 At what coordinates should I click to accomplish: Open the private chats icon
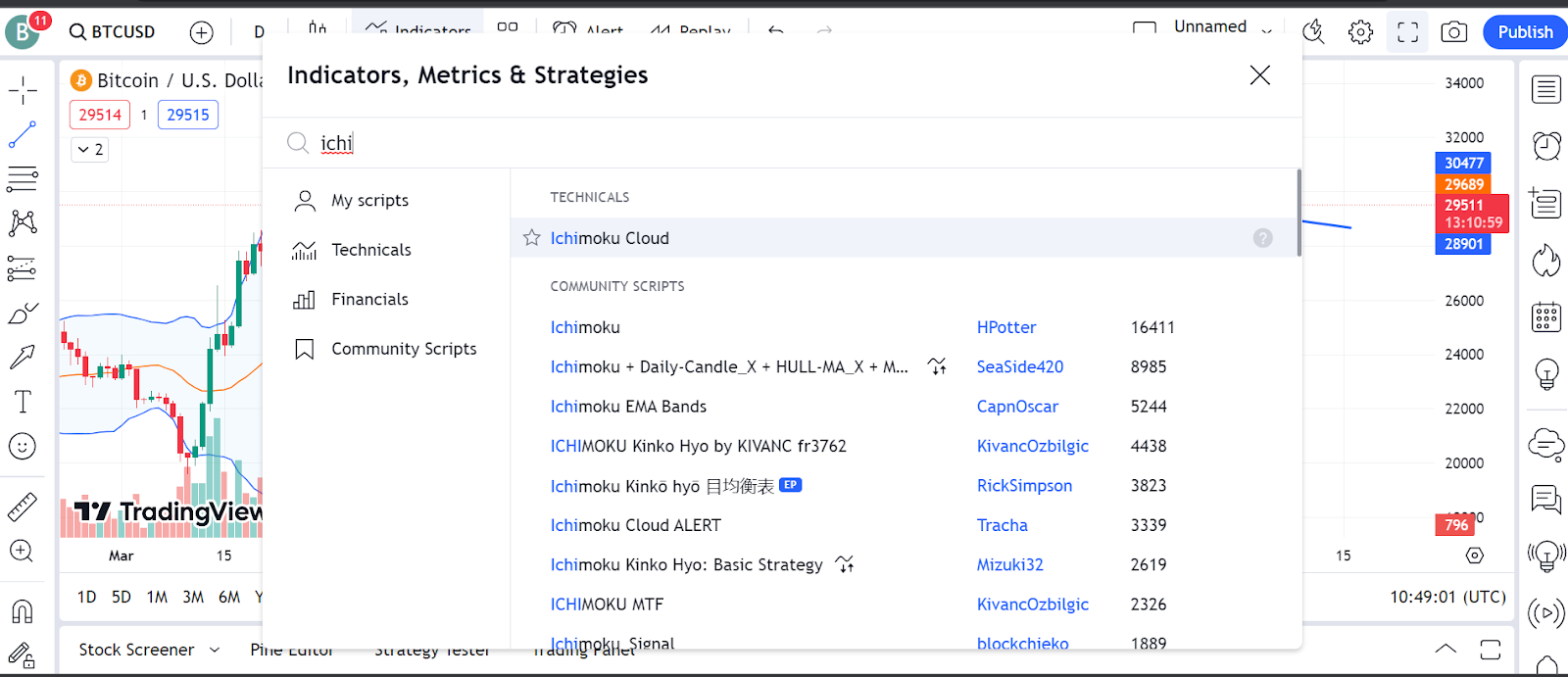pos(1546,500)
